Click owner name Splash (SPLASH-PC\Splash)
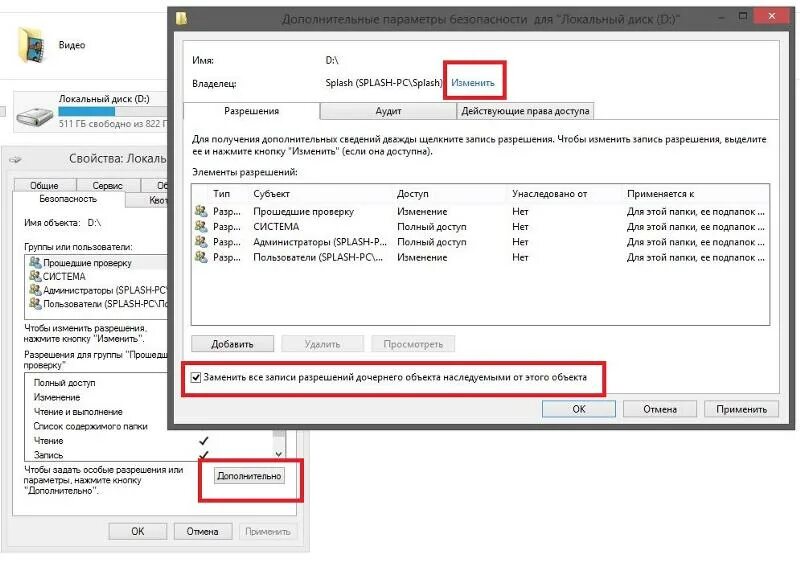The height and width of the screenshot is (564, 800). point(384,83)
